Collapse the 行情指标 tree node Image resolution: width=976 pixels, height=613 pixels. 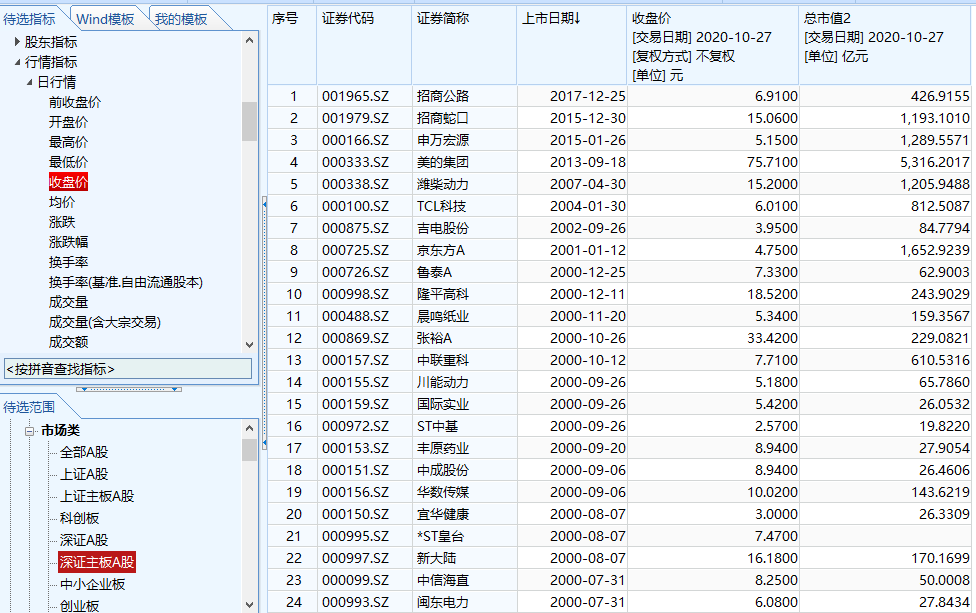(x=17, y=62)
